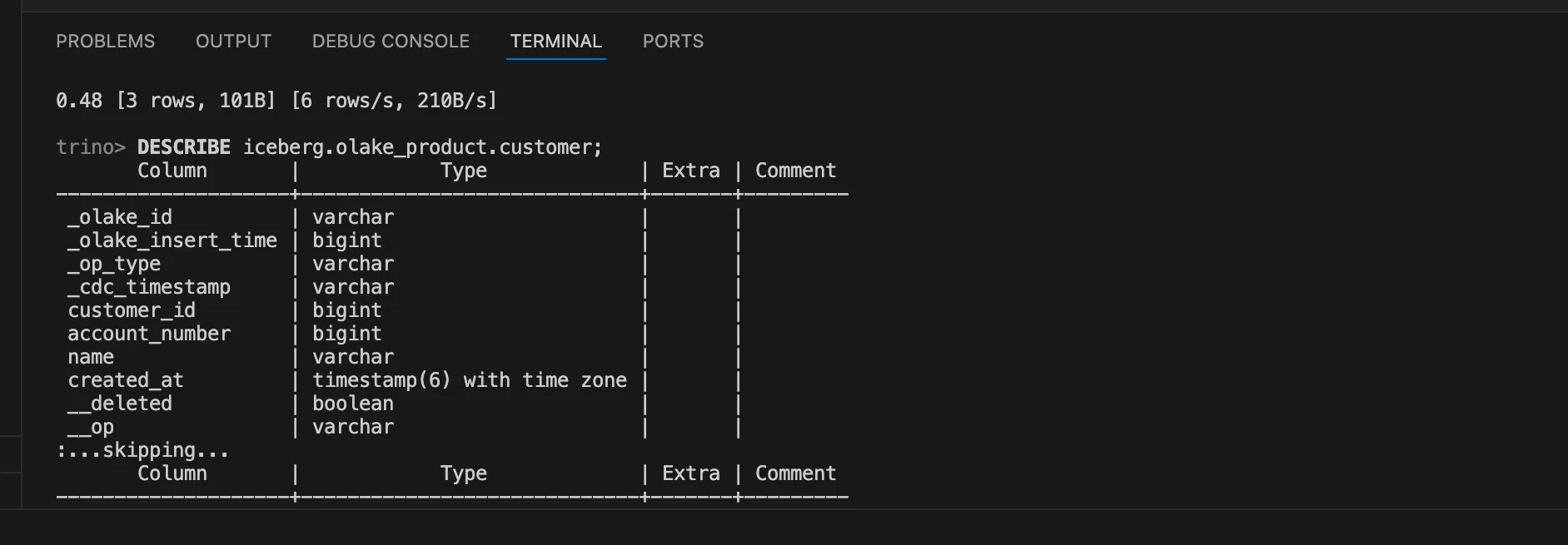Image resolution: width=1568 pixels, height=545 pixels.
Task: Click the timestamp(6) with time zone type
Action: (470, 380)
